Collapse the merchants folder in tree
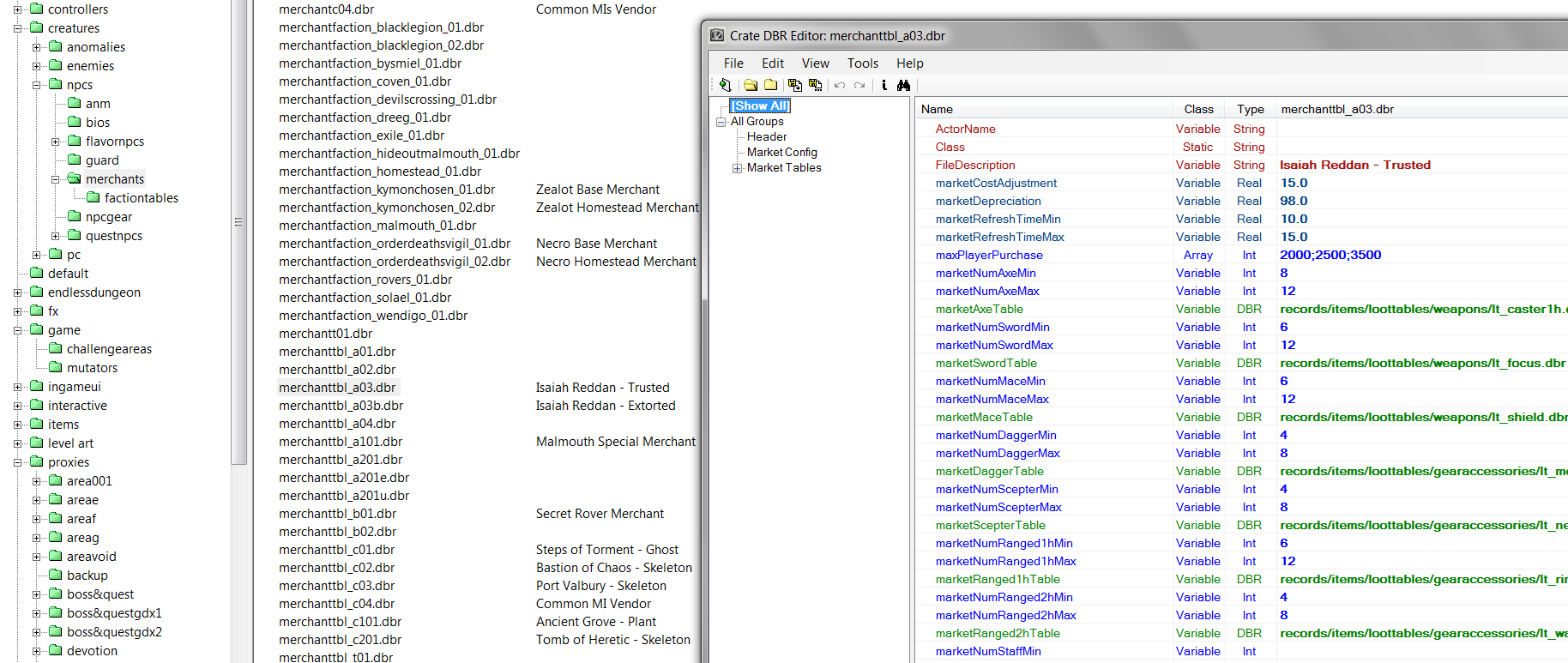Viewport: 1568px width, 663px height. (x=56, y=179)
